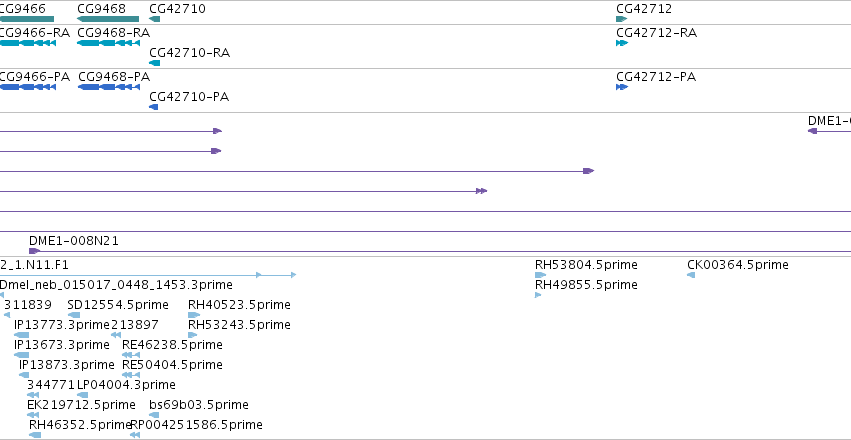
Task: Click the CG42710-PA label
Action: coord(189,97)
